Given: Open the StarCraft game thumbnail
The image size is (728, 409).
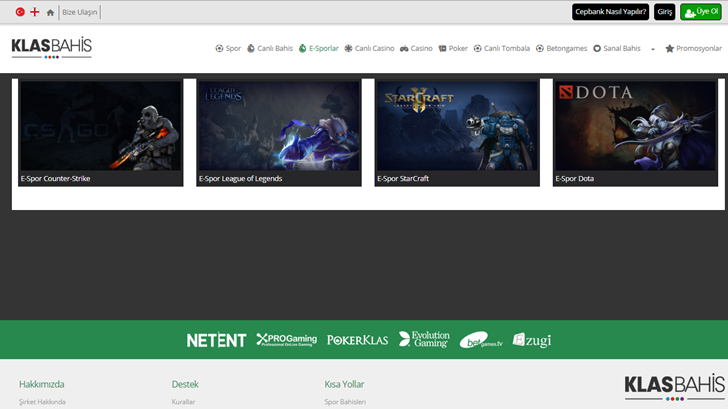Looking at the screenshot, I should pos(457,125).
